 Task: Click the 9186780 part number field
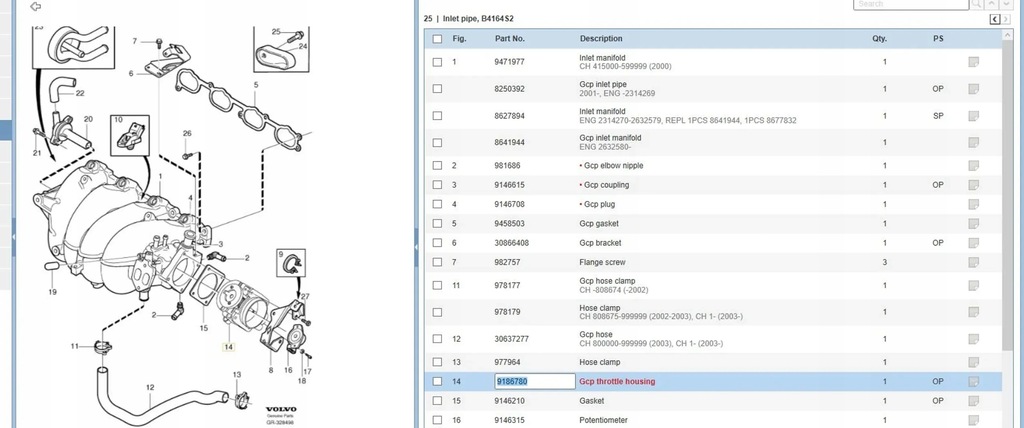[535, 382]
